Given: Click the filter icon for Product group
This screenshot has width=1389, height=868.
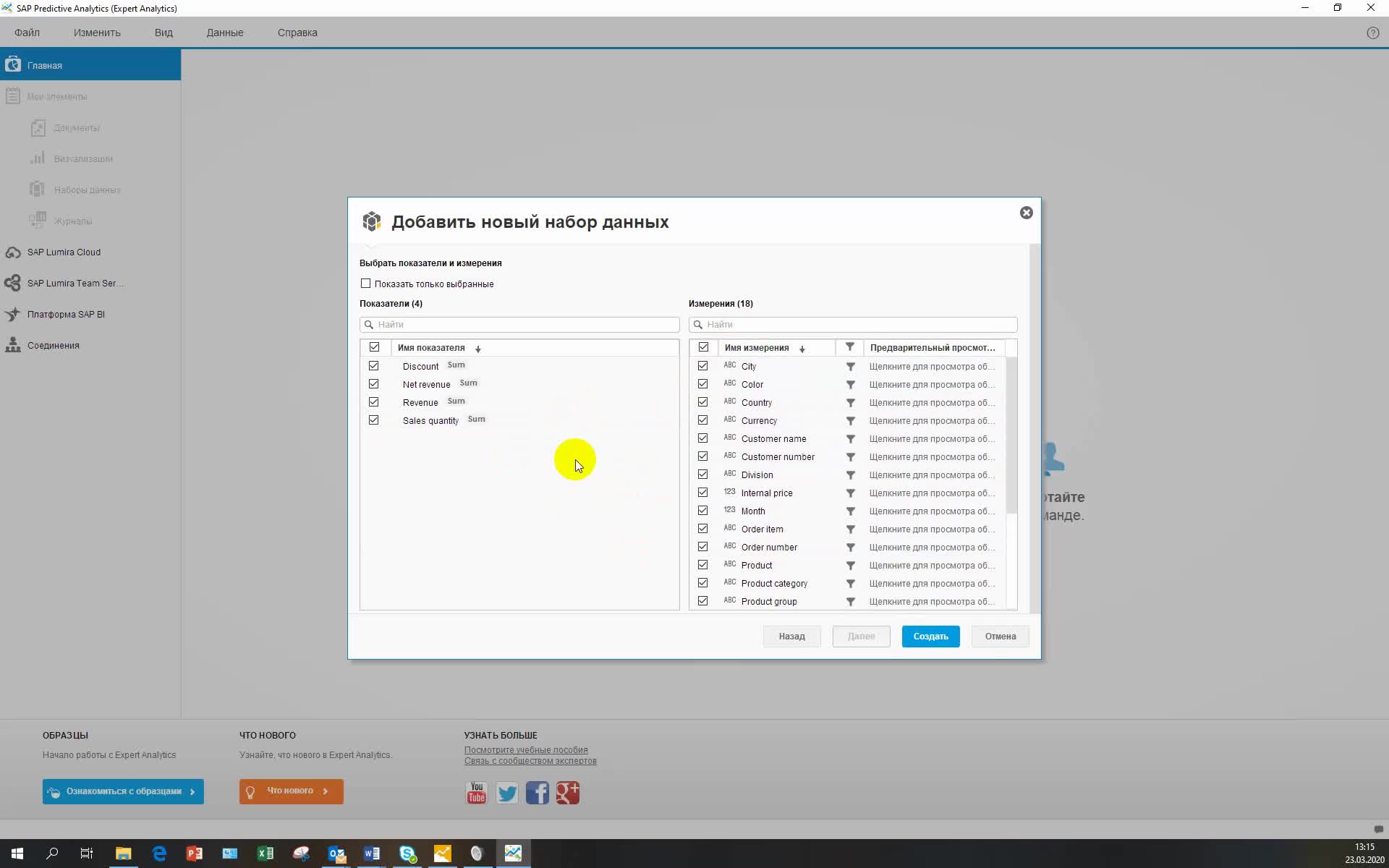Looking at the screenshot, I should (x=851, y=602).
